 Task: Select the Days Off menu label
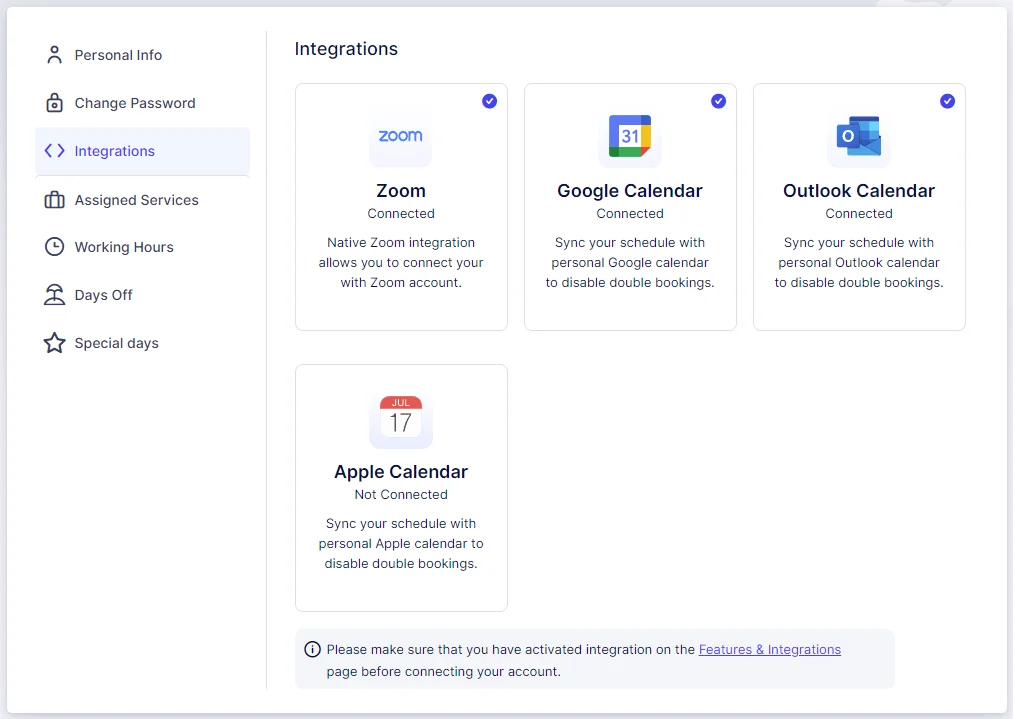(x=103, y=295)
